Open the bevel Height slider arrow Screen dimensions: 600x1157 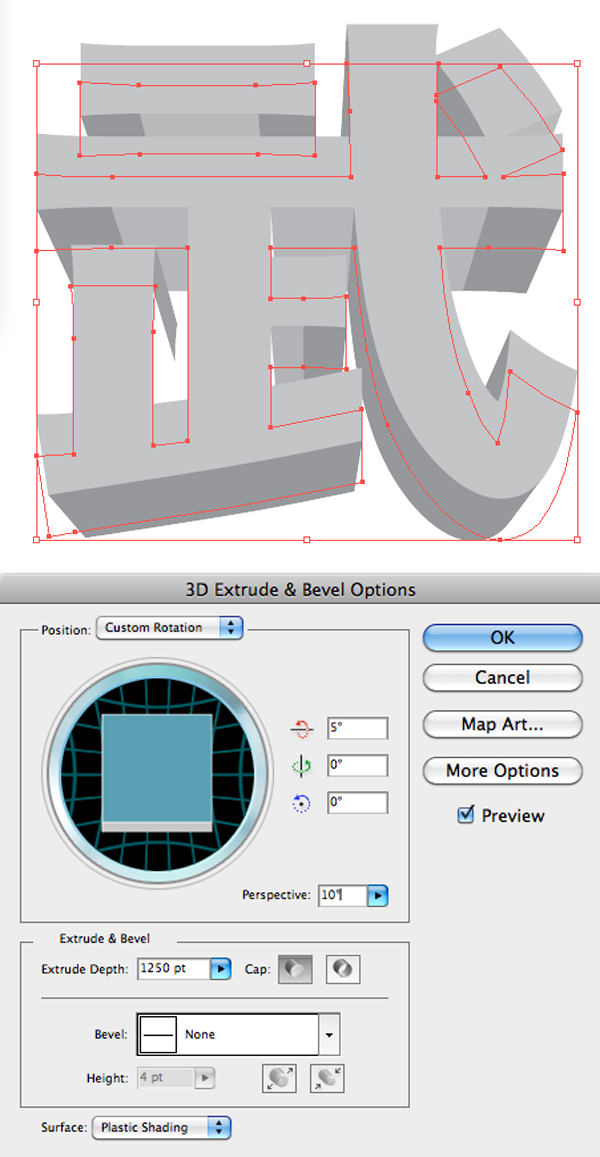click(x=205, y=1078)
